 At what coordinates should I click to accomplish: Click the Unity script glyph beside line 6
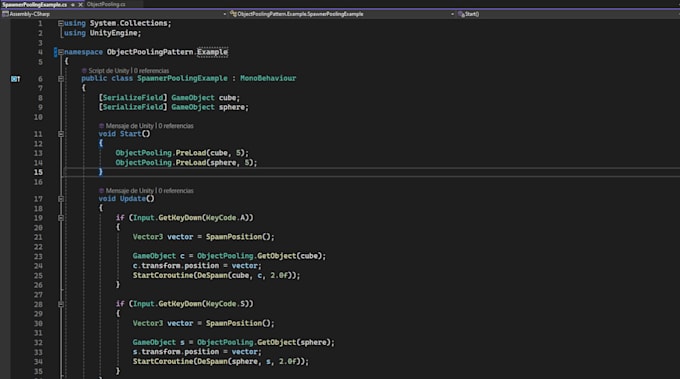point(16,79)
